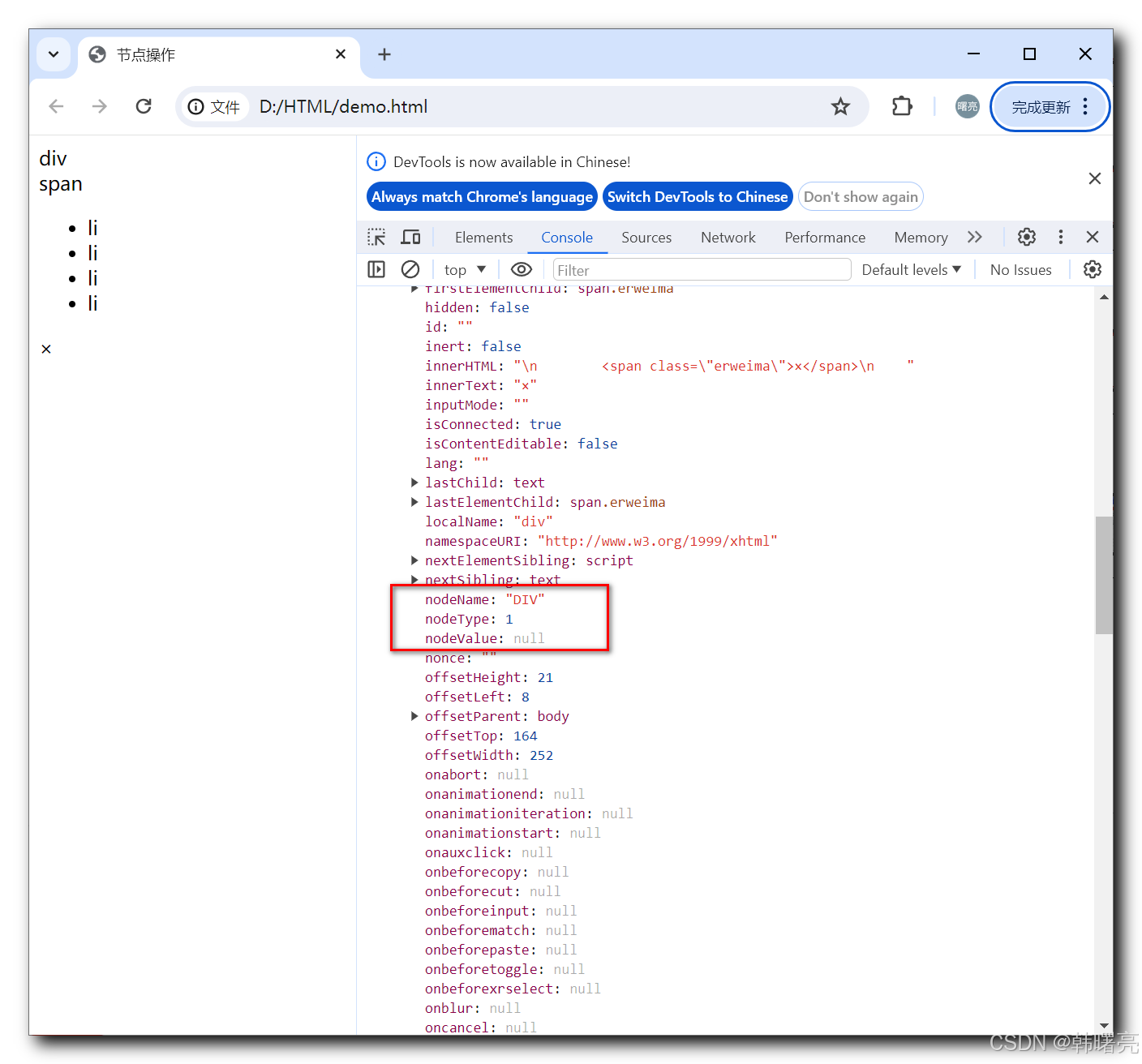Click the nodeType: 1 property row
Image resolution: width=1142 pixels, height=1064 pixels.
(x=469, y=619)
